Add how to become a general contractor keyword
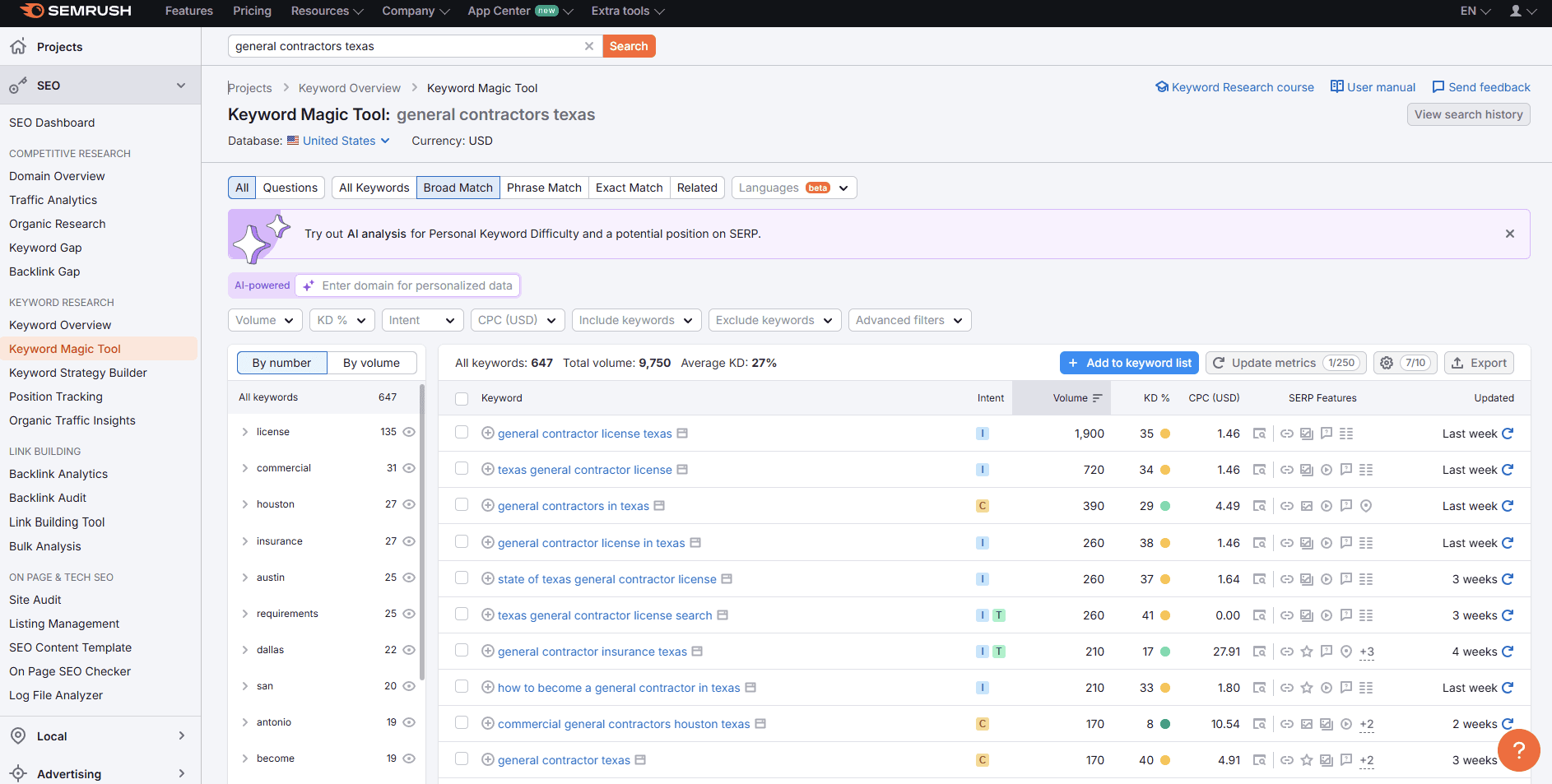The height and width of the screenshot is (784, 1552). [x=488, y=688]
